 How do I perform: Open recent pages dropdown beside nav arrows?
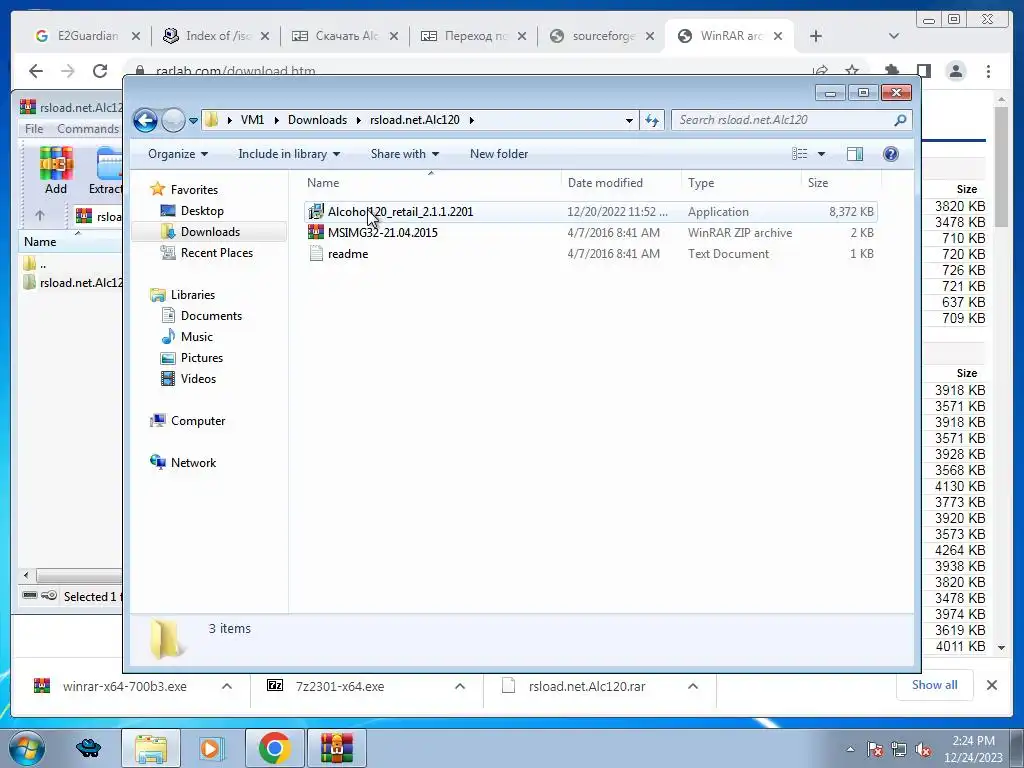(x=193, y=121)
